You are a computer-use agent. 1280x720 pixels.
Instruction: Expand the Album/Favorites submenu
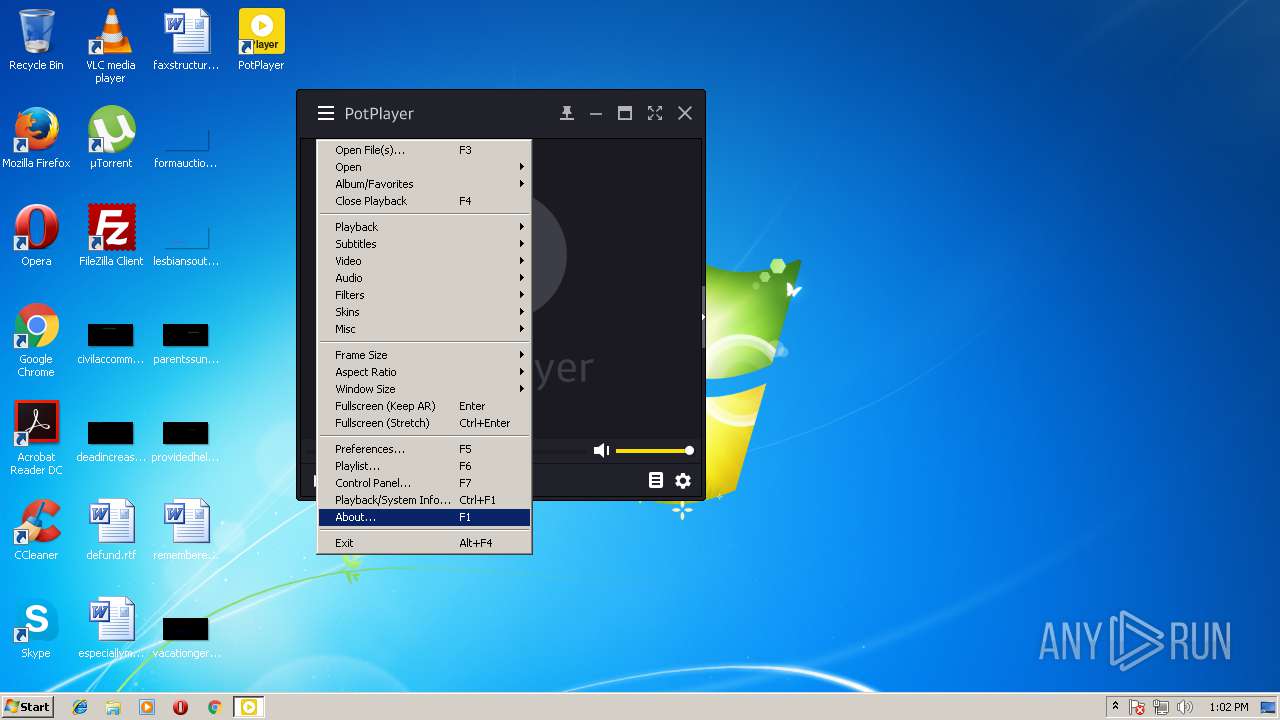(425, 184)
